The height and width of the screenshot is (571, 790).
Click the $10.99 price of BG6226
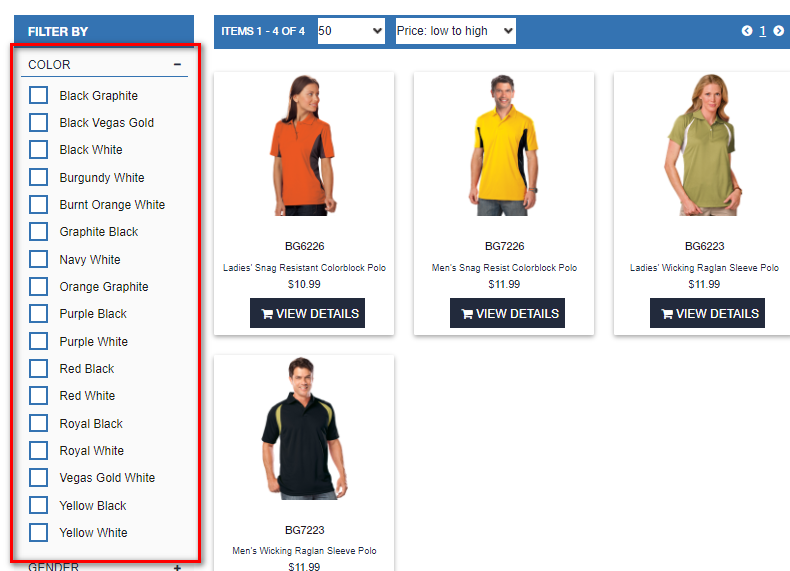304,284
